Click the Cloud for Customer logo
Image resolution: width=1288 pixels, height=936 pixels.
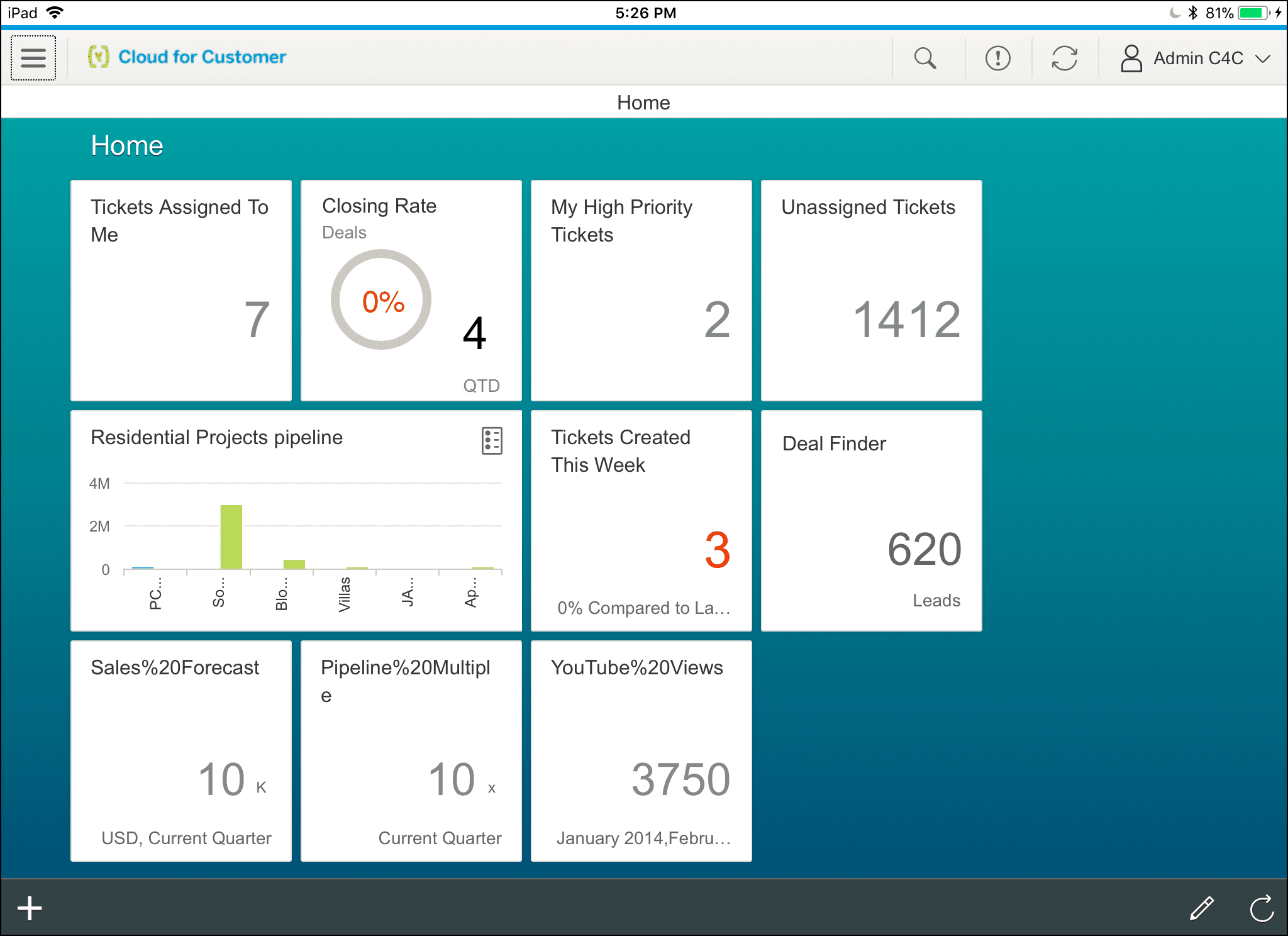(98, 57)
